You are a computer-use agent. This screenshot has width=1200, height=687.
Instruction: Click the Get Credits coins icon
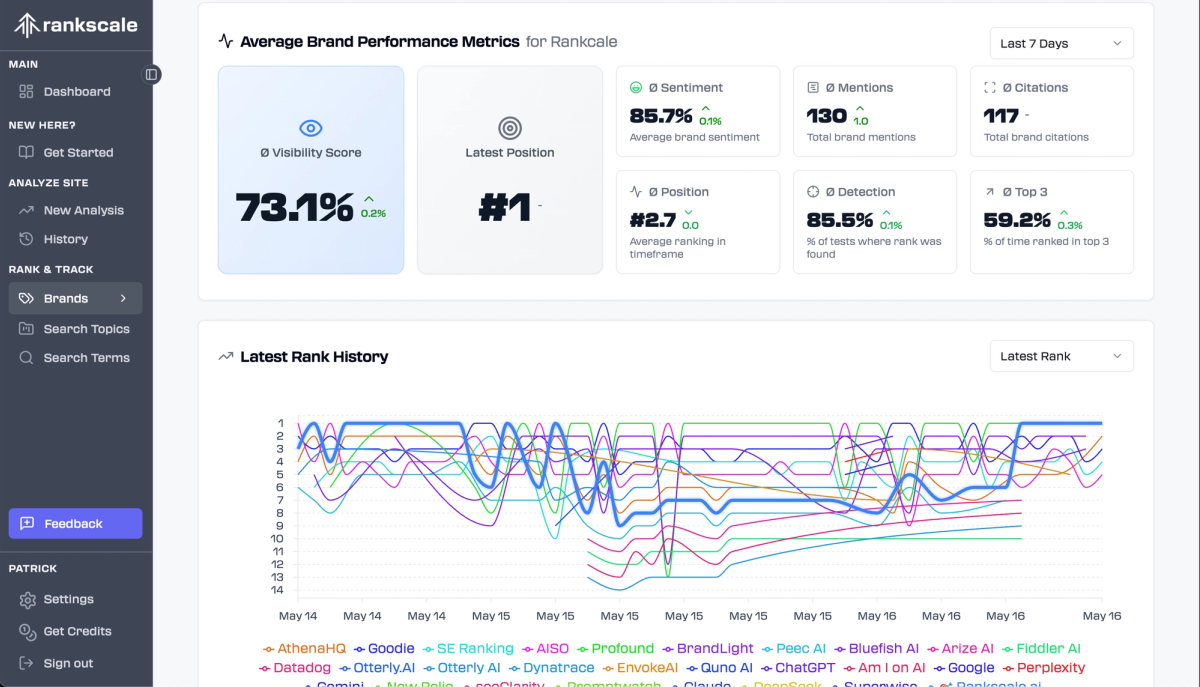pyautogui.click(x=27, y=632)
